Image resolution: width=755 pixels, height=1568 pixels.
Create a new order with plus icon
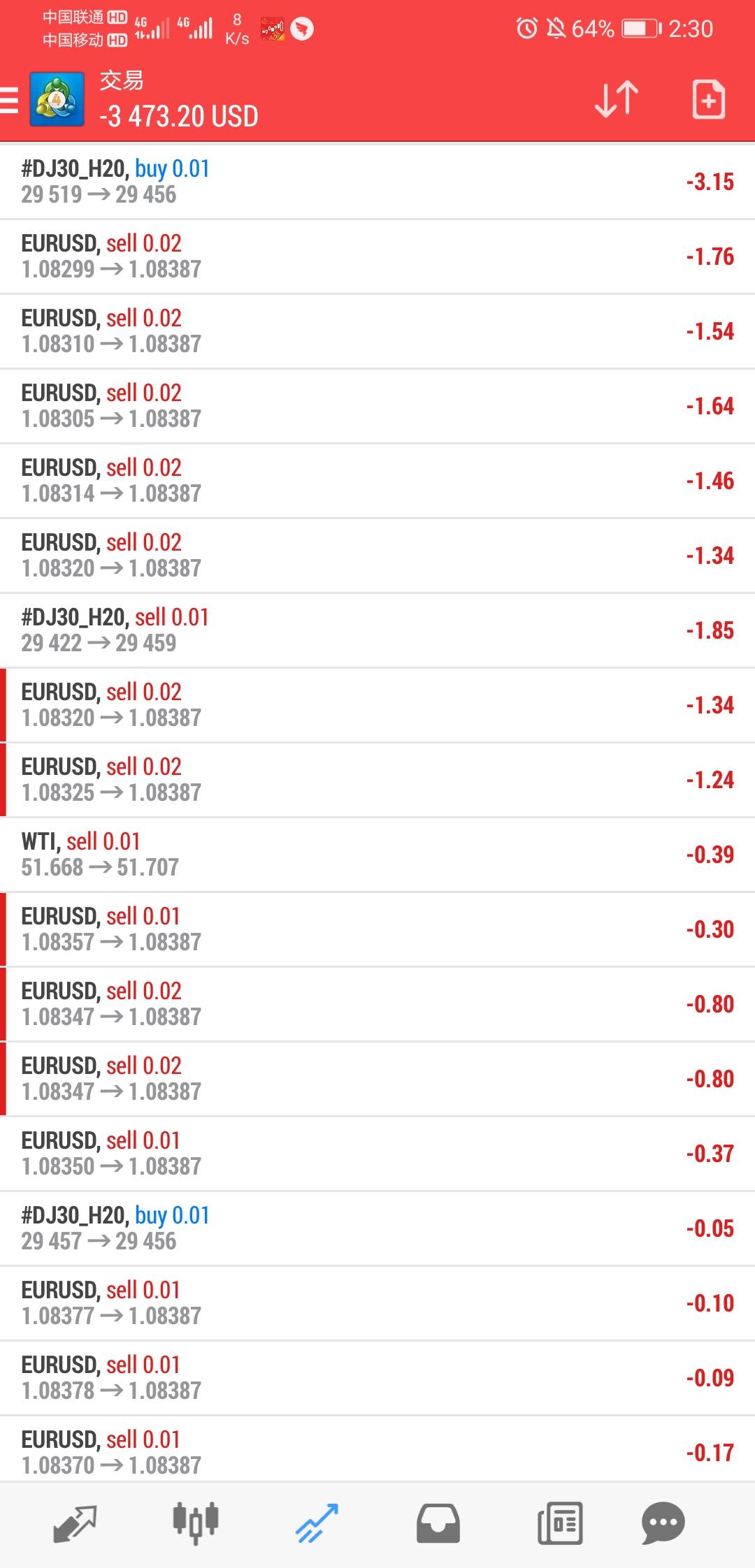pyautogui.click(x=708, y=99)
